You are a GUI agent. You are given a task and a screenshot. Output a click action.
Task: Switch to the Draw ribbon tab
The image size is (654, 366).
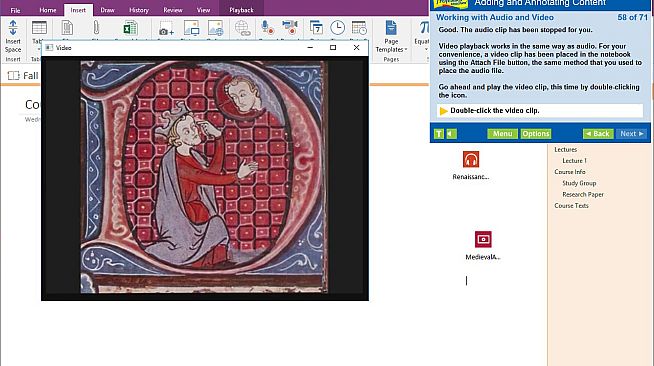coord(107,10)
